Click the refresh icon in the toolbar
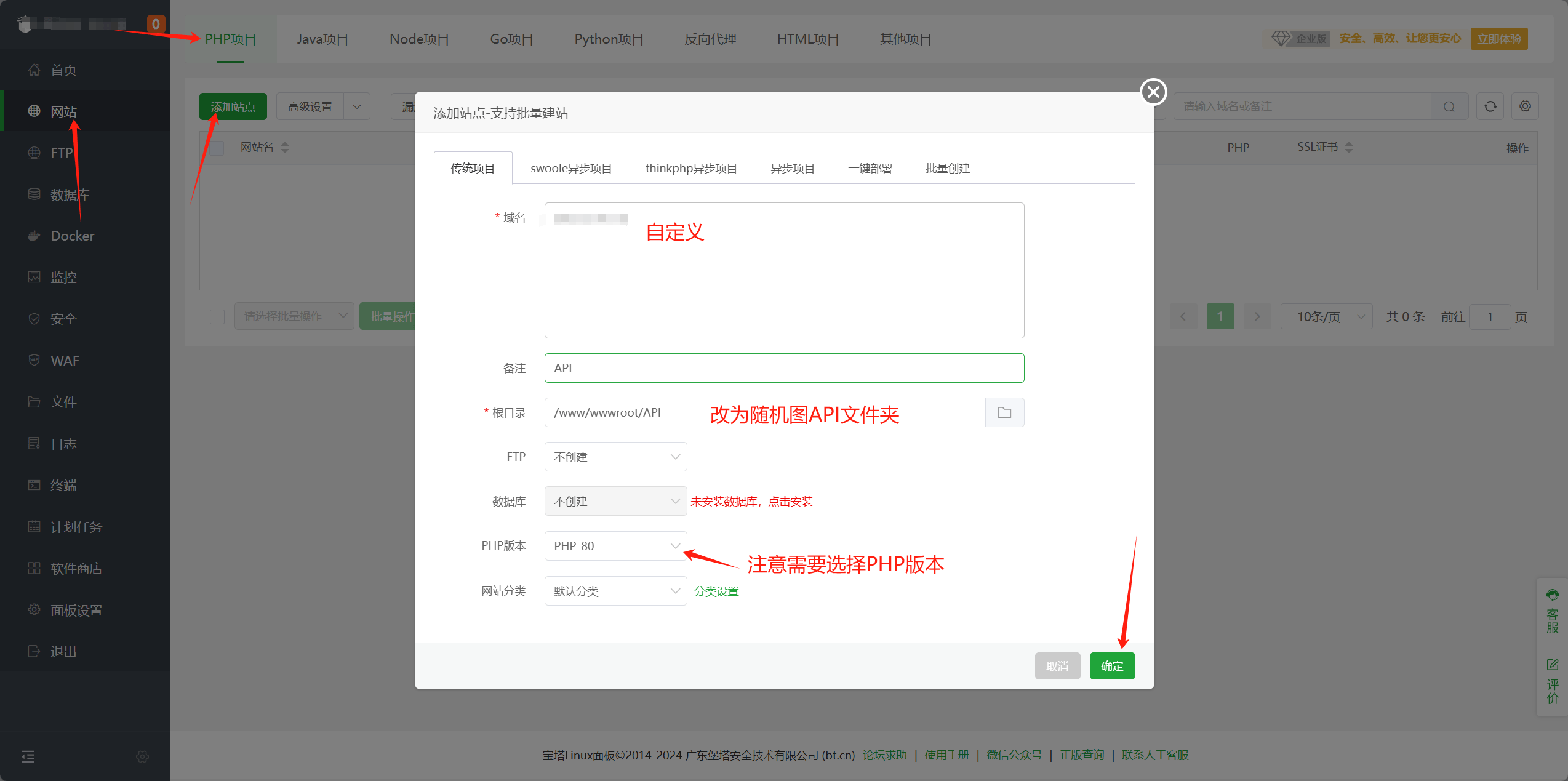This screenshot has height=781, width=1568. pos(1490,106)
